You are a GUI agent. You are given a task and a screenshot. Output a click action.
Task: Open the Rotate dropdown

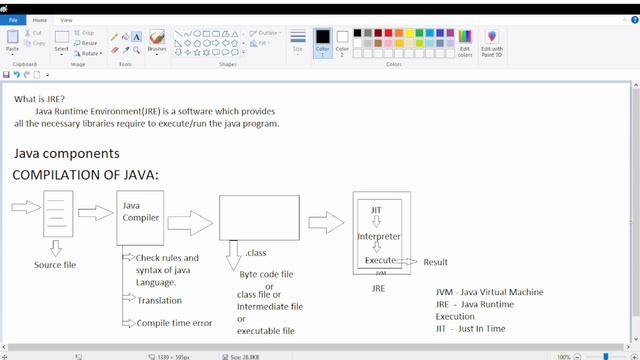tap(89, 53)
